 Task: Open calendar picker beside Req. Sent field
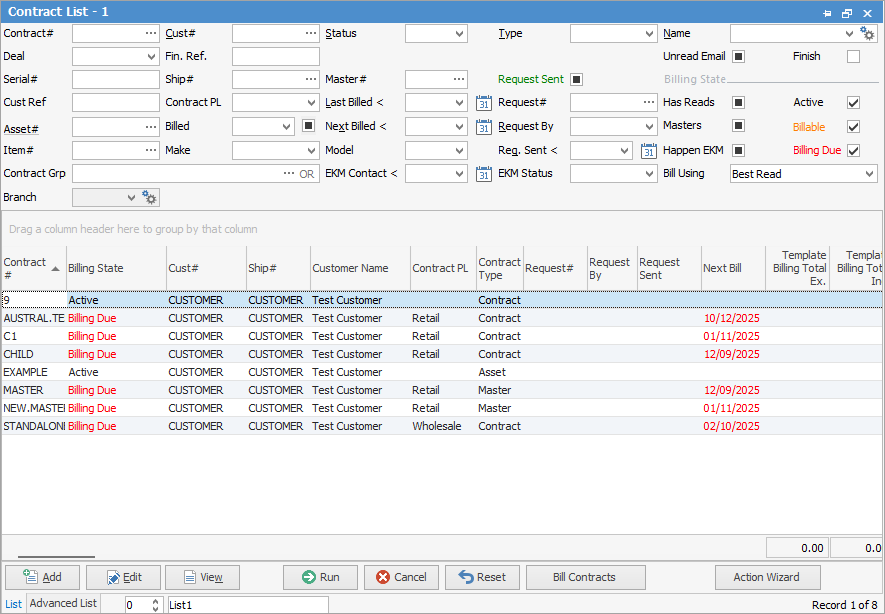[649, 151]
